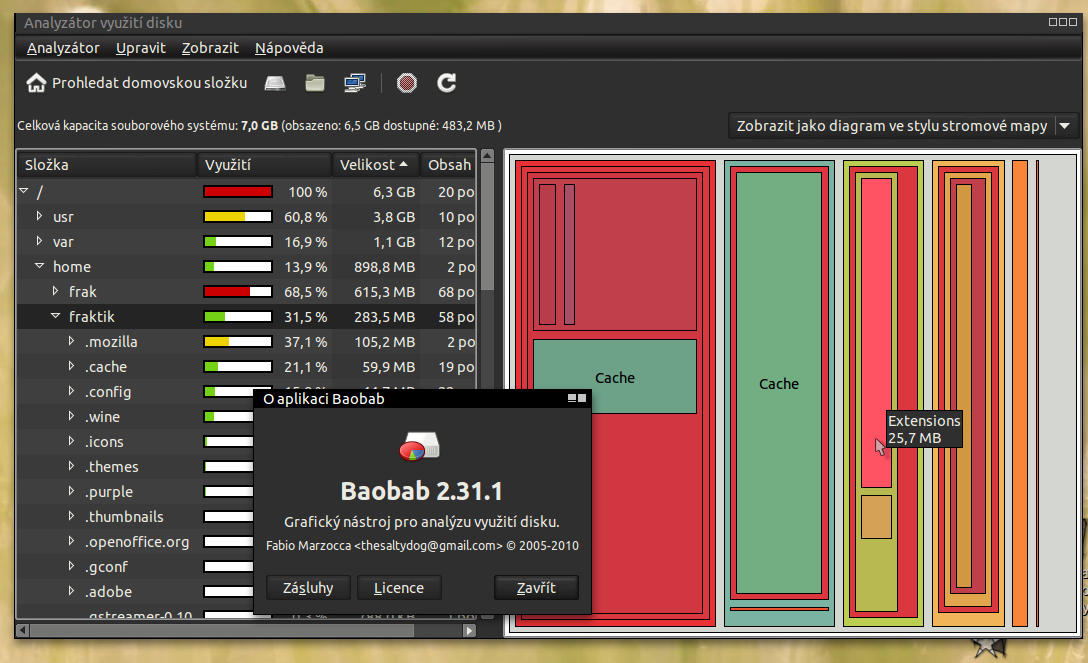Scan a remote folder via network icon
The height and width of the screenshot is (663, 1088).
coord(355,83)
